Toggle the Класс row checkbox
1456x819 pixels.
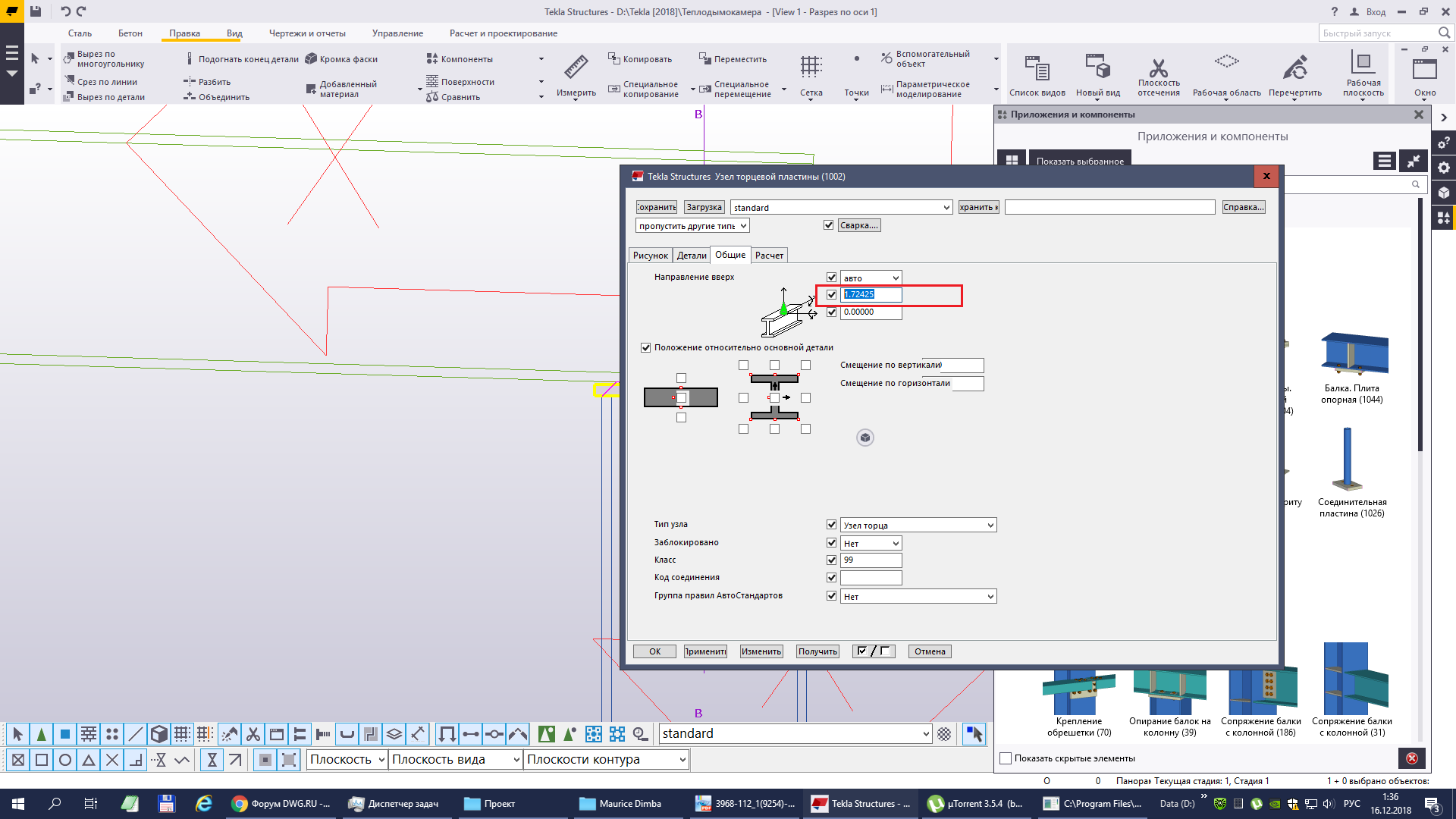coord(832,560)
